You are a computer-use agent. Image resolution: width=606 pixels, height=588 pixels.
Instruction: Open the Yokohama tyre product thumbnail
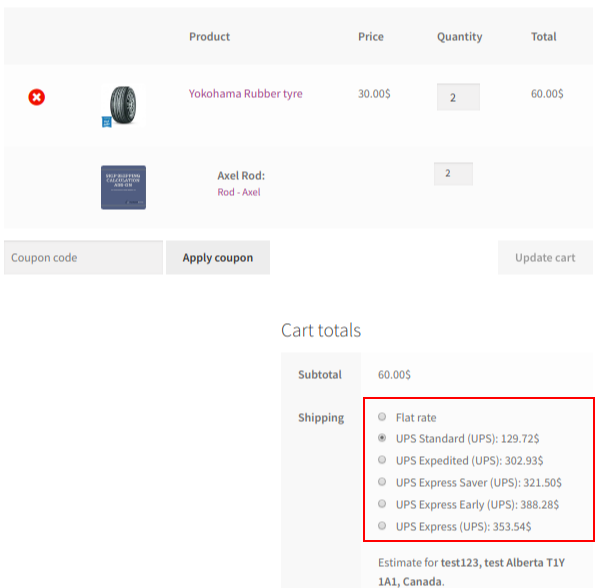pyautogui.click(x=125, y=103)
